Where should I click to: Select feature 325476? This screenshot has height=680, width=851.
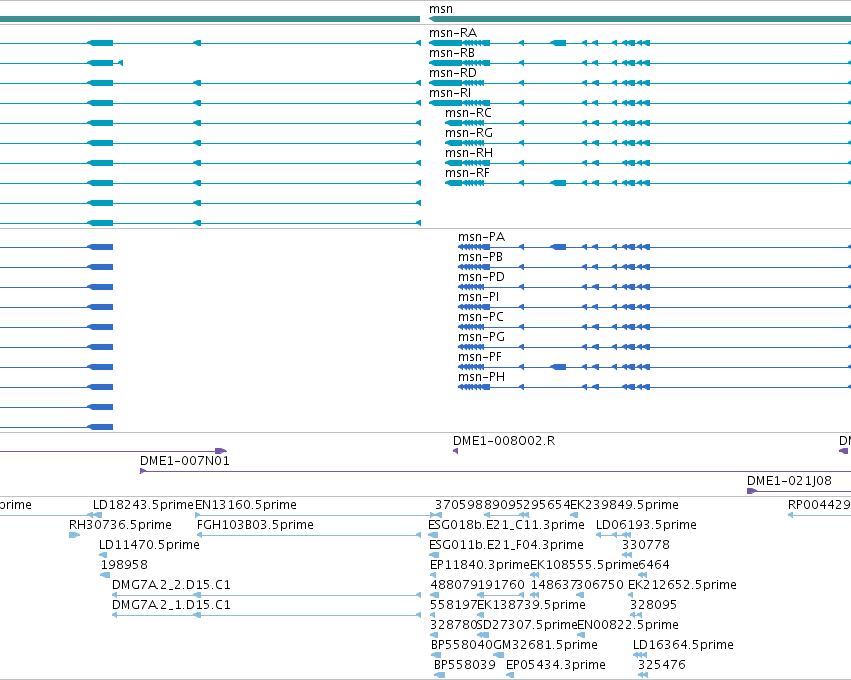(662, 666)
